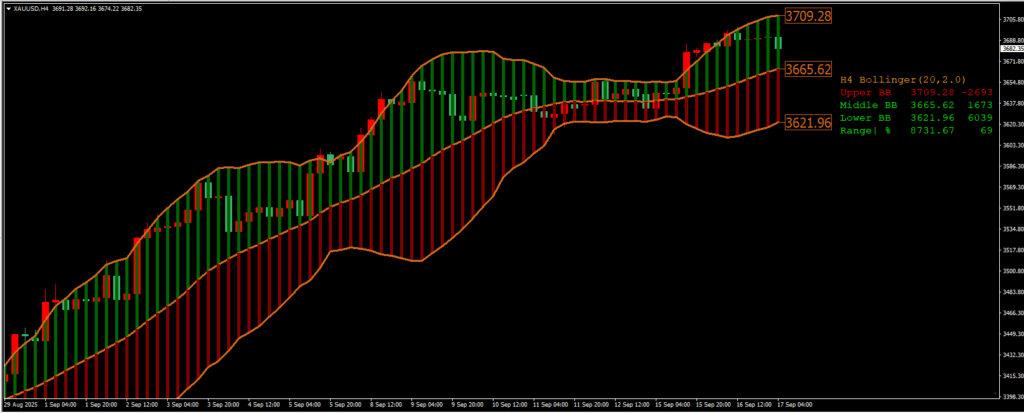Click the 3654.80 price axis label
This screenshot has height=413, width=1024.
point(1012,82)
